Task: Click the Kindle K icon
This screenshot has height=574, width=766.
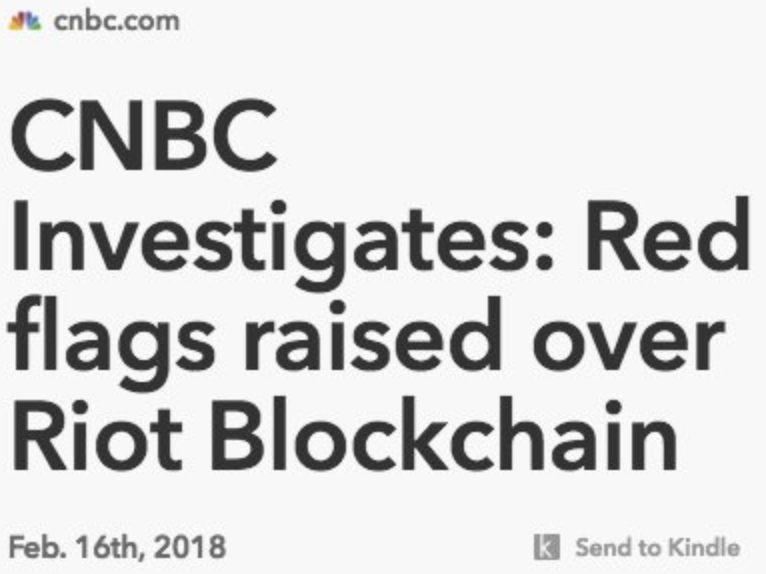Action: click(547, 547)
